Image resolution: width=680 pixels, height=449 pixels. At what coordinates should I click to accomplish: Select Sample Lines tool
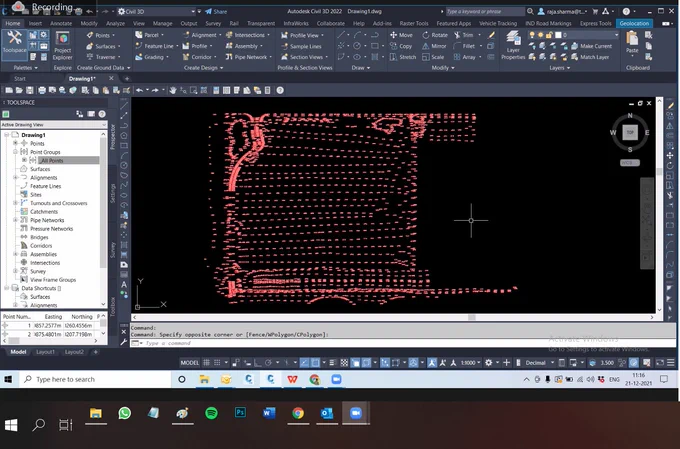click(x=301, y=46)
